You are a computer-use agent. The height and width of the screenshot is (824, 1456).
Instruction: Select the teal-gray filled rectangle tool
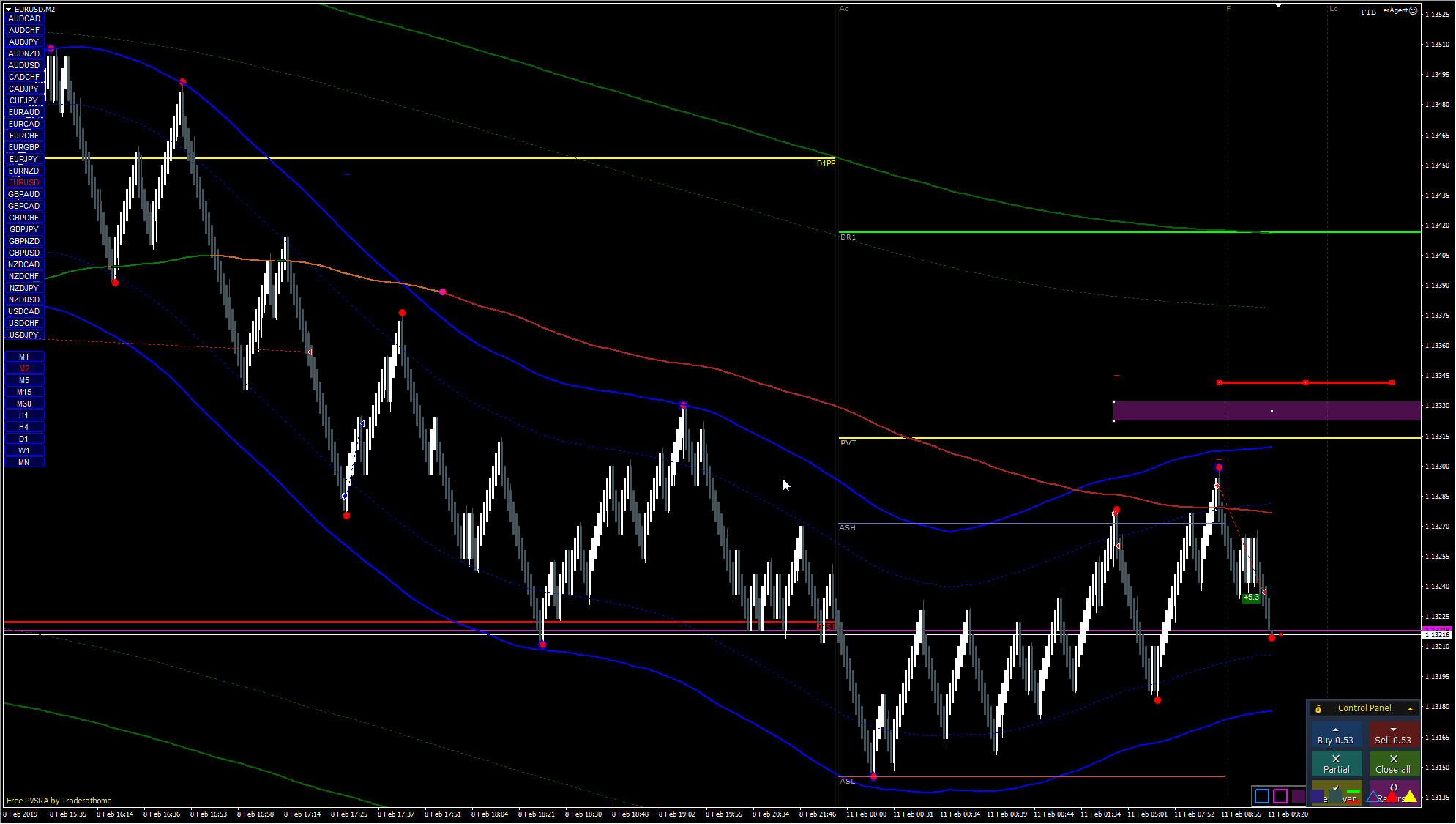(1335, 796)
